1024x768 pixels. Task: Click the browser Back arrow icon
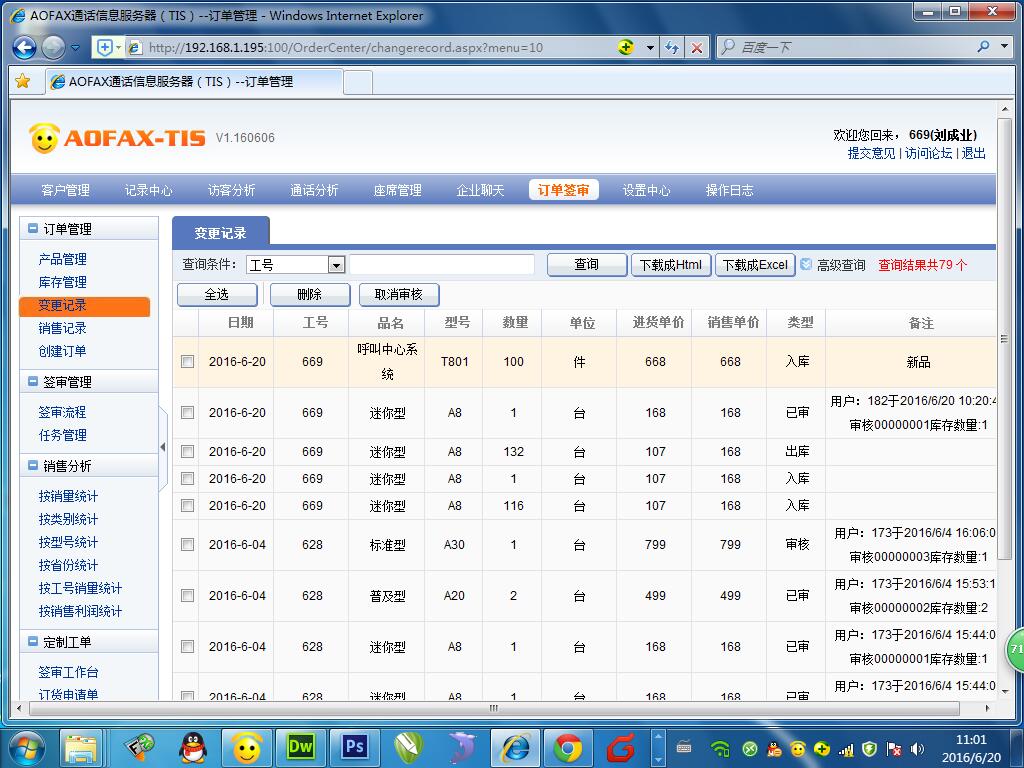tap(22, 47)
